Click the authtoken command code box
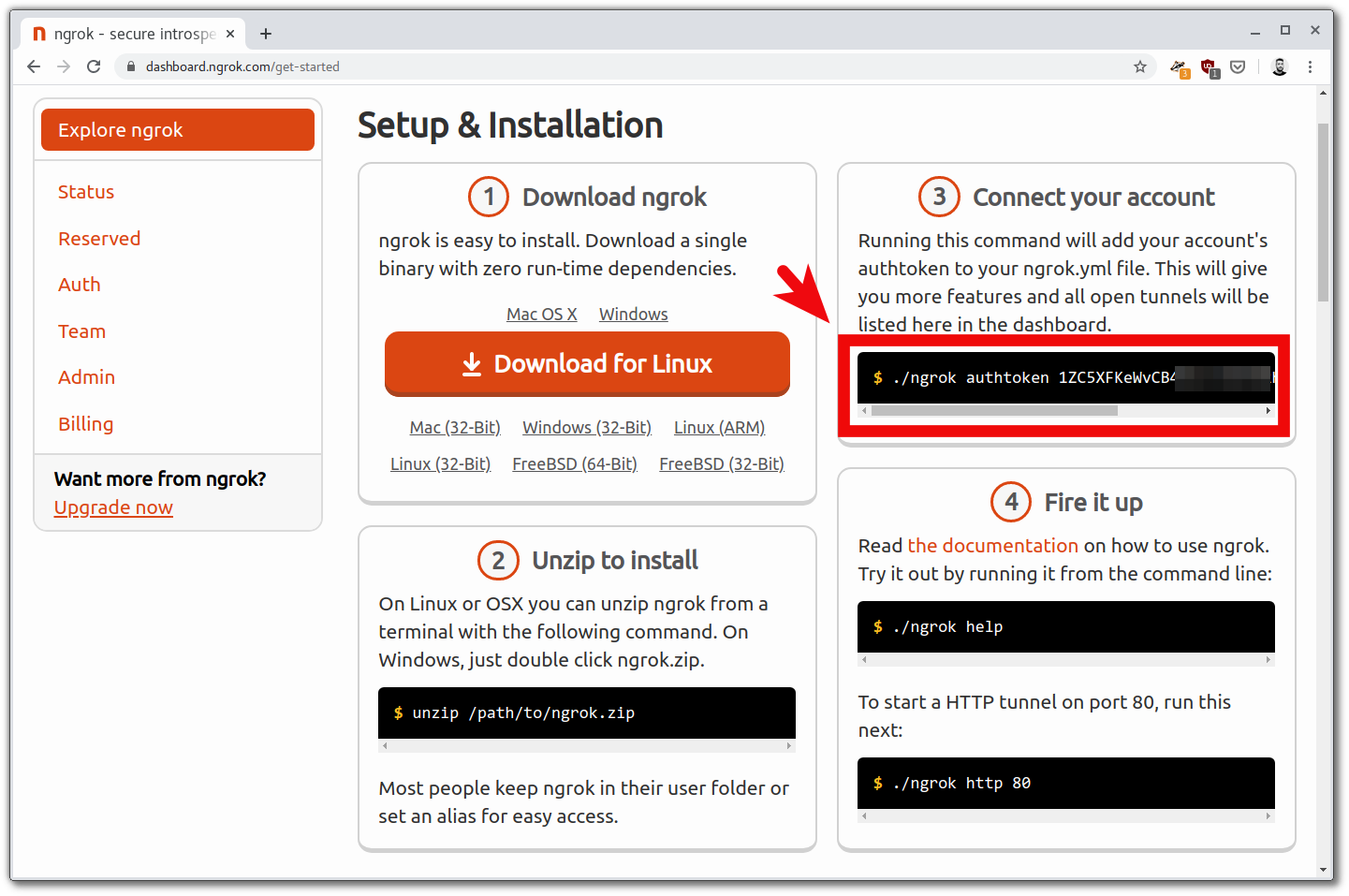 click(1066, 377)
